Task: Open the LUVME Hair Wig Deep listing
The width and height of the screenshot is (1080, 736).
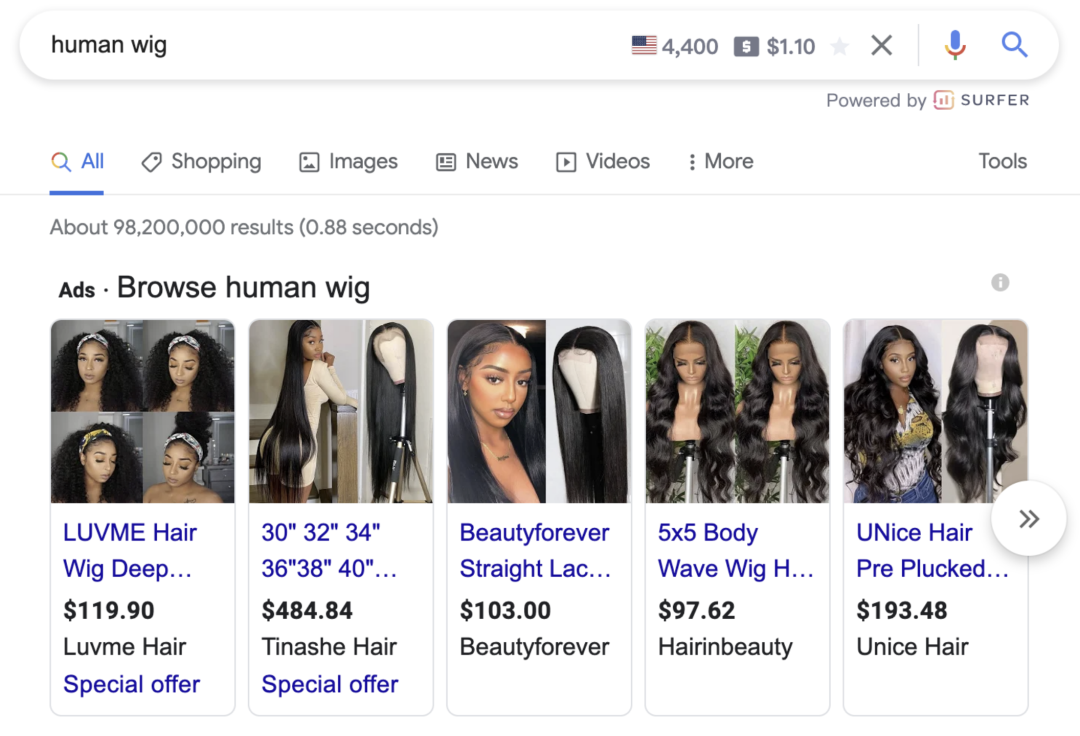Action: pos(129,550)
